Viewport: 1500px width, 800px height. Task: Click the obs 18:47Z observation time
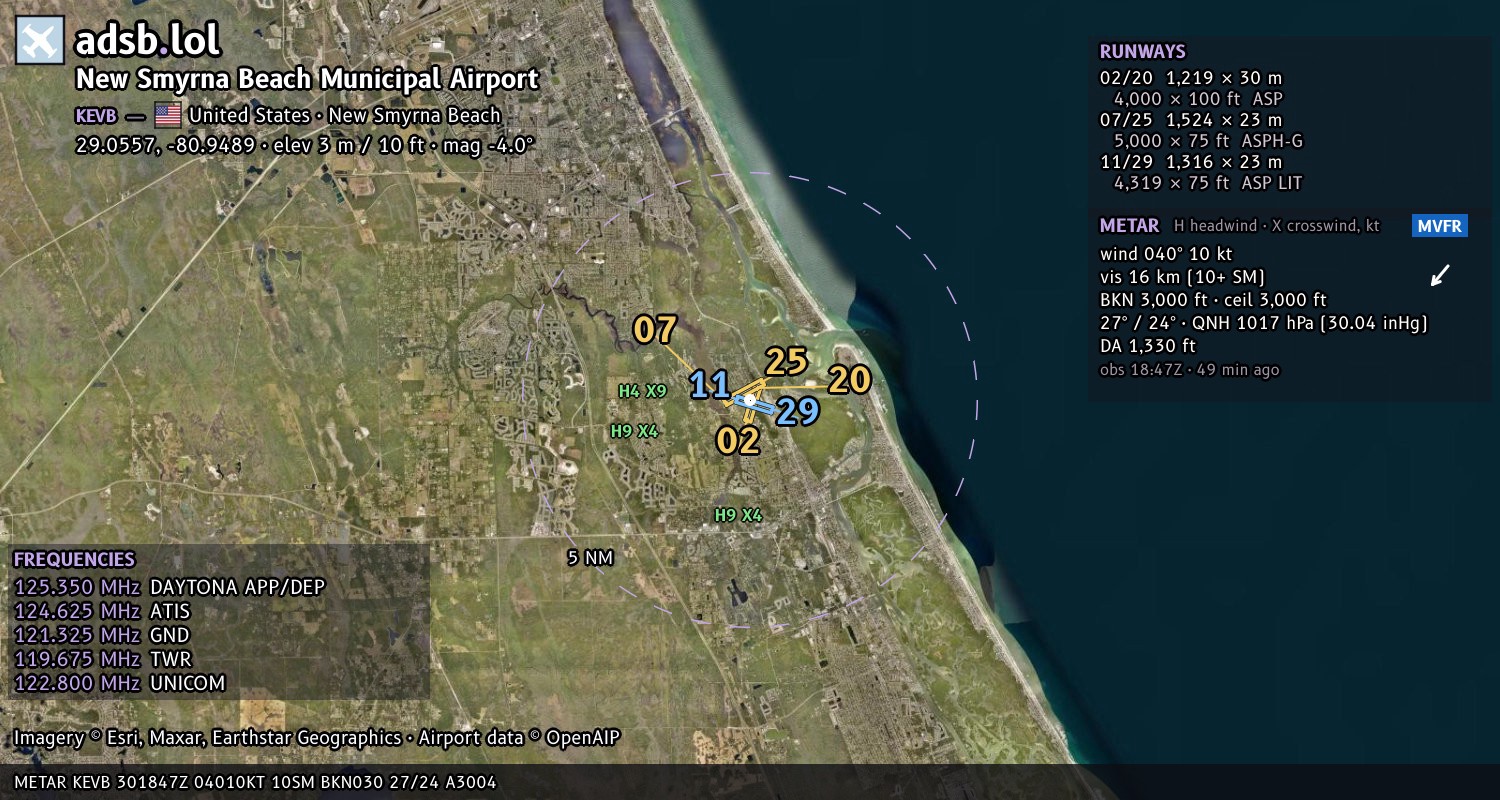tap(1190, 370)
